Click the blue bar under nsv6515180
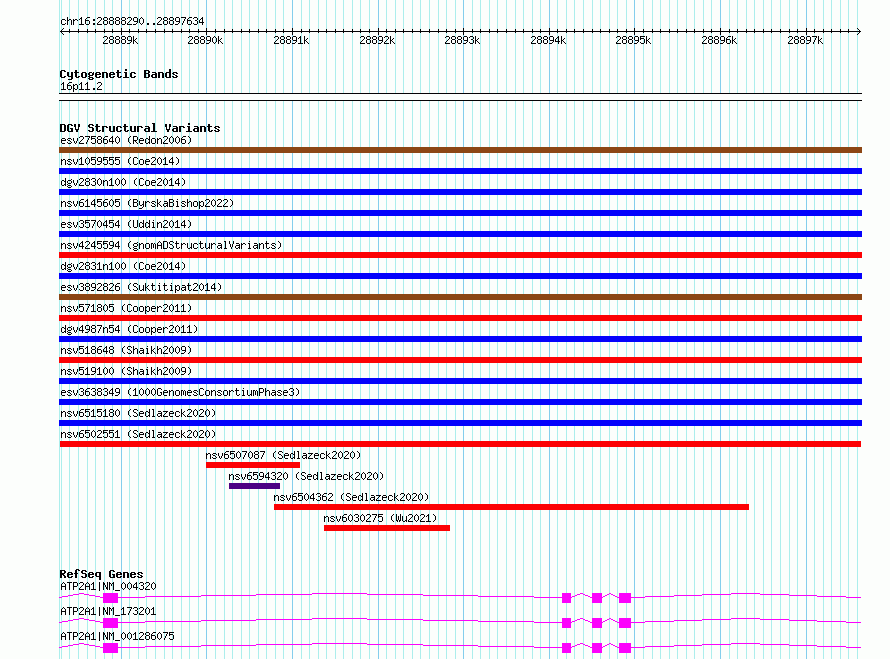 click(460, 423)
